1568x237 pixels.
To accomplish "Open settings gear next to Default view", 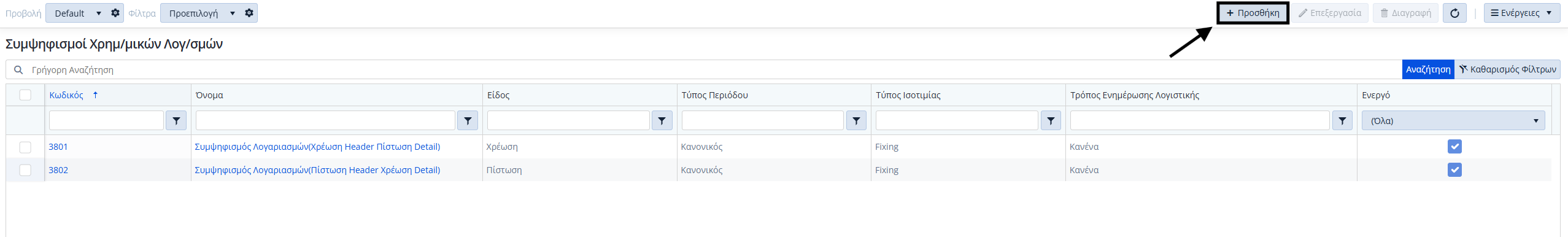I will 115,13.
